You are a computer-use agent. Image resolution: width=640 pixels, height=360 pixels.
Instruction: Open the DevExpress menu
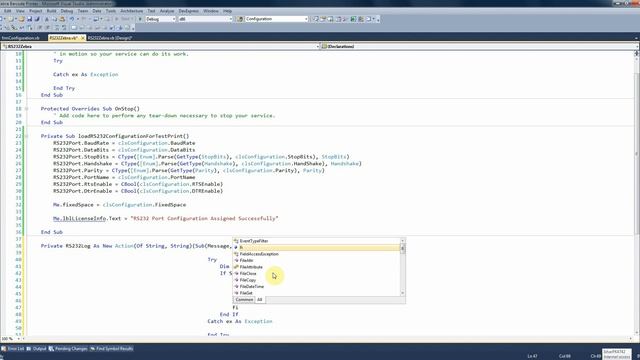pyautogui.click(x=189, y=11)
